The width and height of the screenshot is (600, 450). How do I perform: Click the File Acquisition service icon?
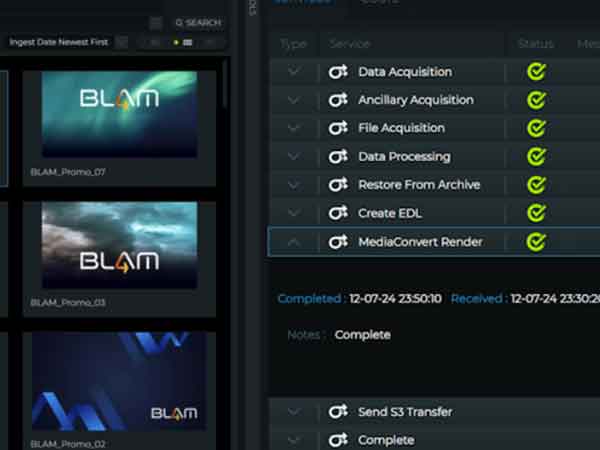338,128
